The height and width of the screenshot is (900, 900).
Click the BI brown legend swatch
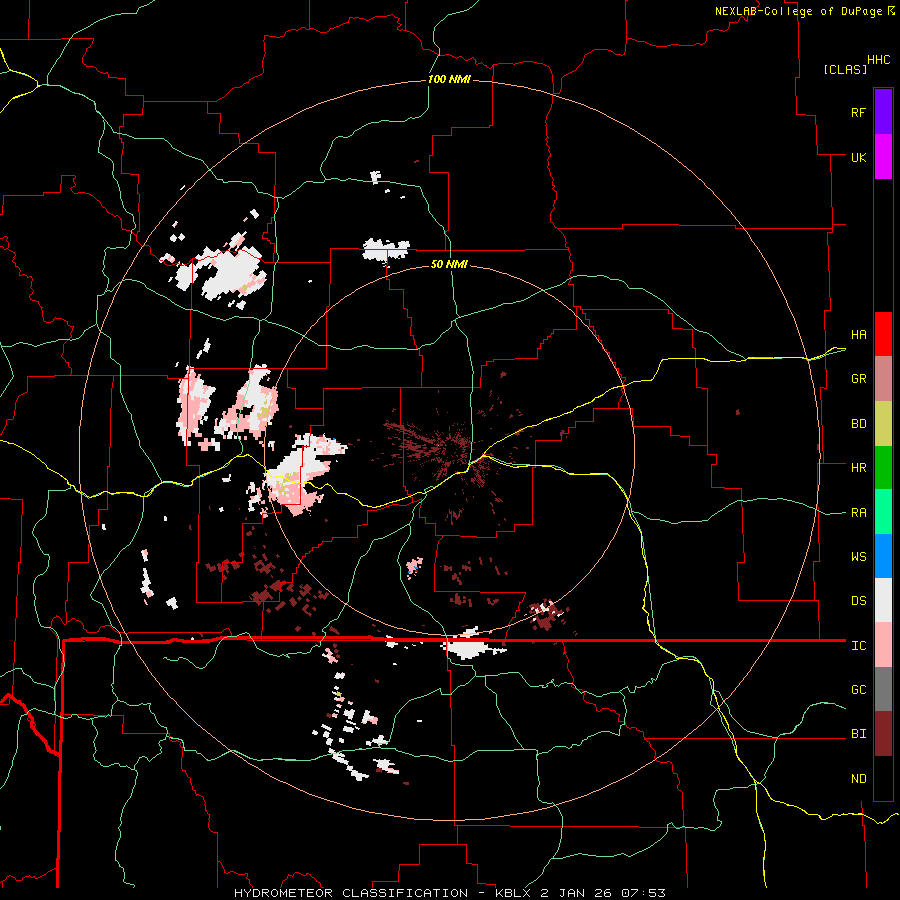883,734
